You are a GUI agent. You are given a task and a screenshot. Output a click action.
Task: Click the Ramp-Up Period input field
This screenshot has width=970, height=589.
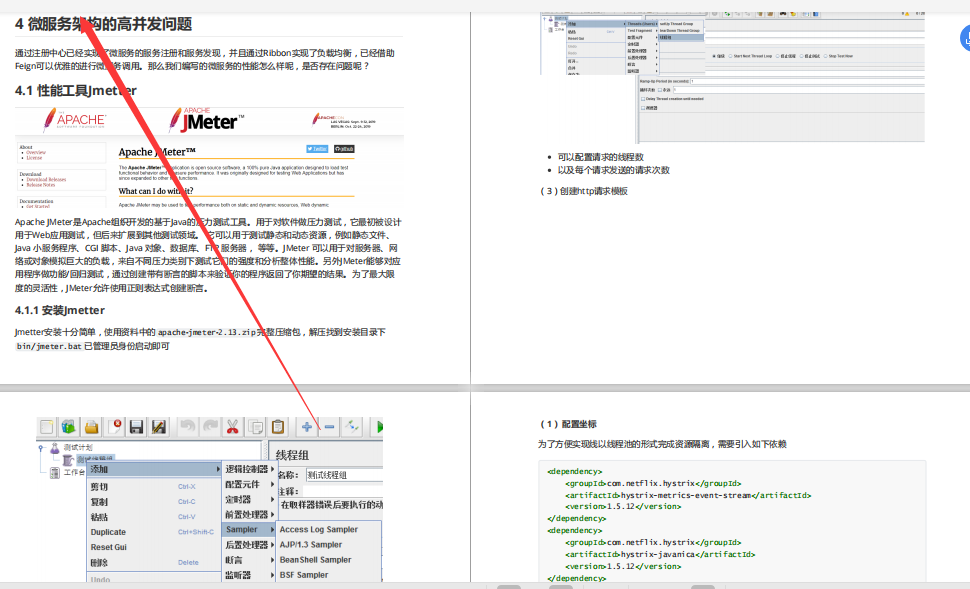coord(807,81)
